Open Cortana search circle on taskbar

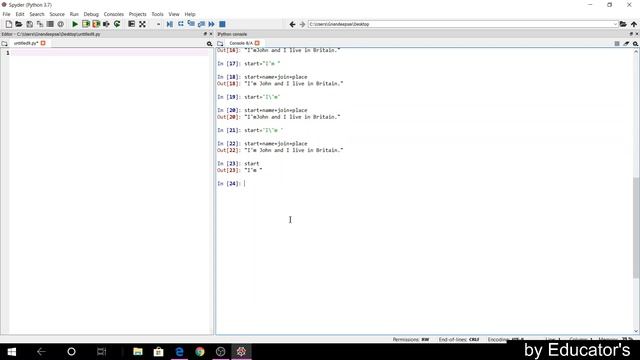coord(71,351)
